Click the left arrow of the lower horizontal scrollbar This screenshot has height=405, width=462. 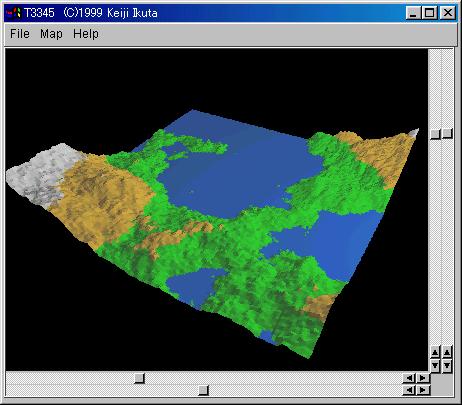point(409,390)
